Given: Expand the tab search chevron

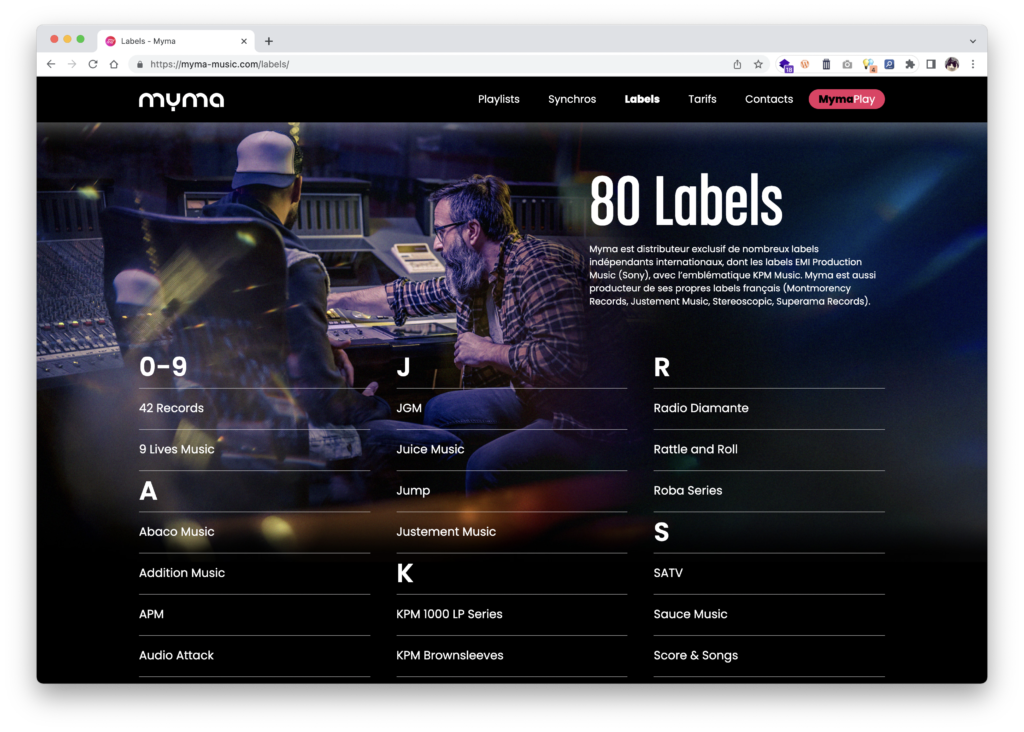Looking at the screenshot, I should pos(972,41).
